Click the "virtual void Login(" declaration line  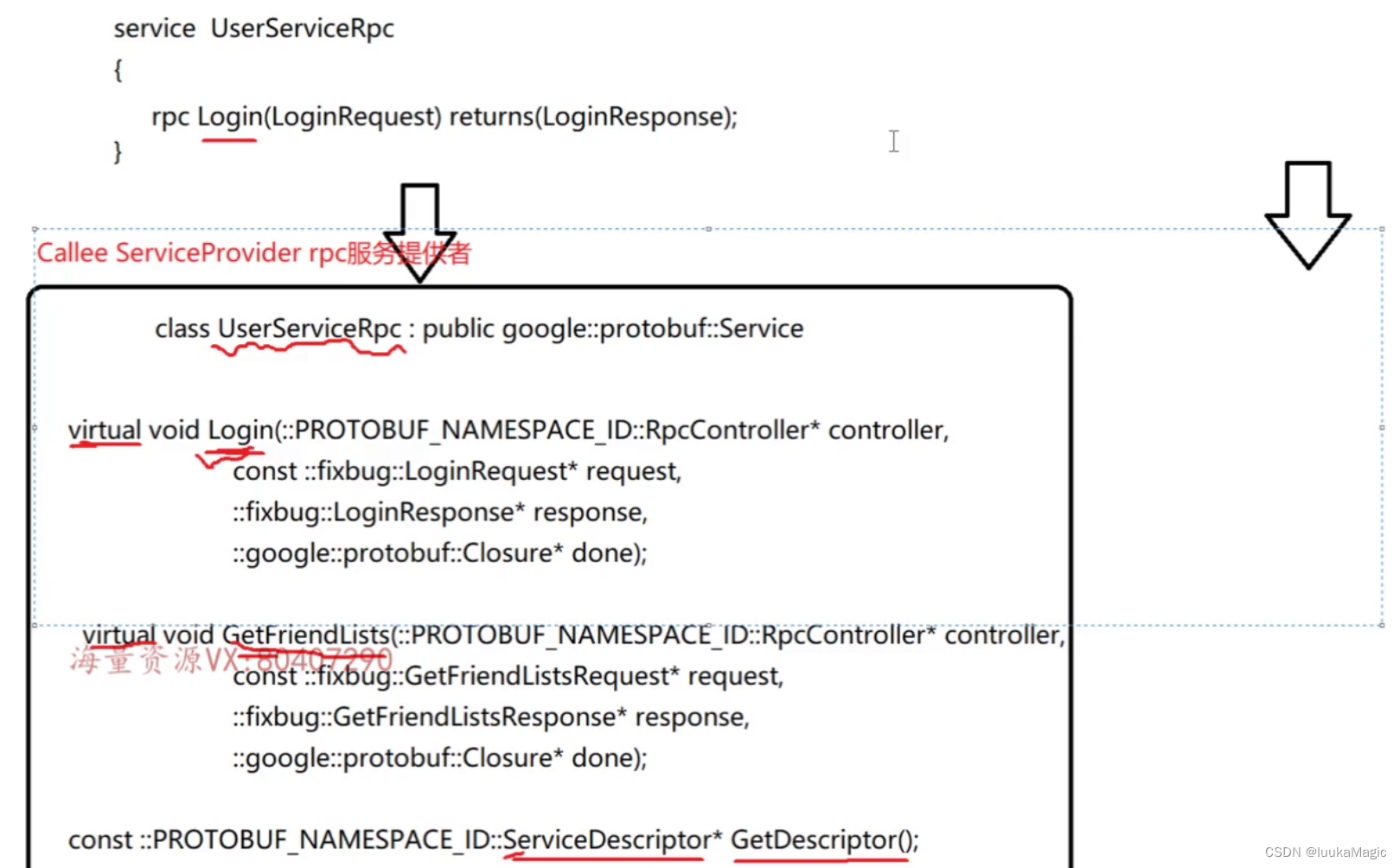(x=508, y=430)
